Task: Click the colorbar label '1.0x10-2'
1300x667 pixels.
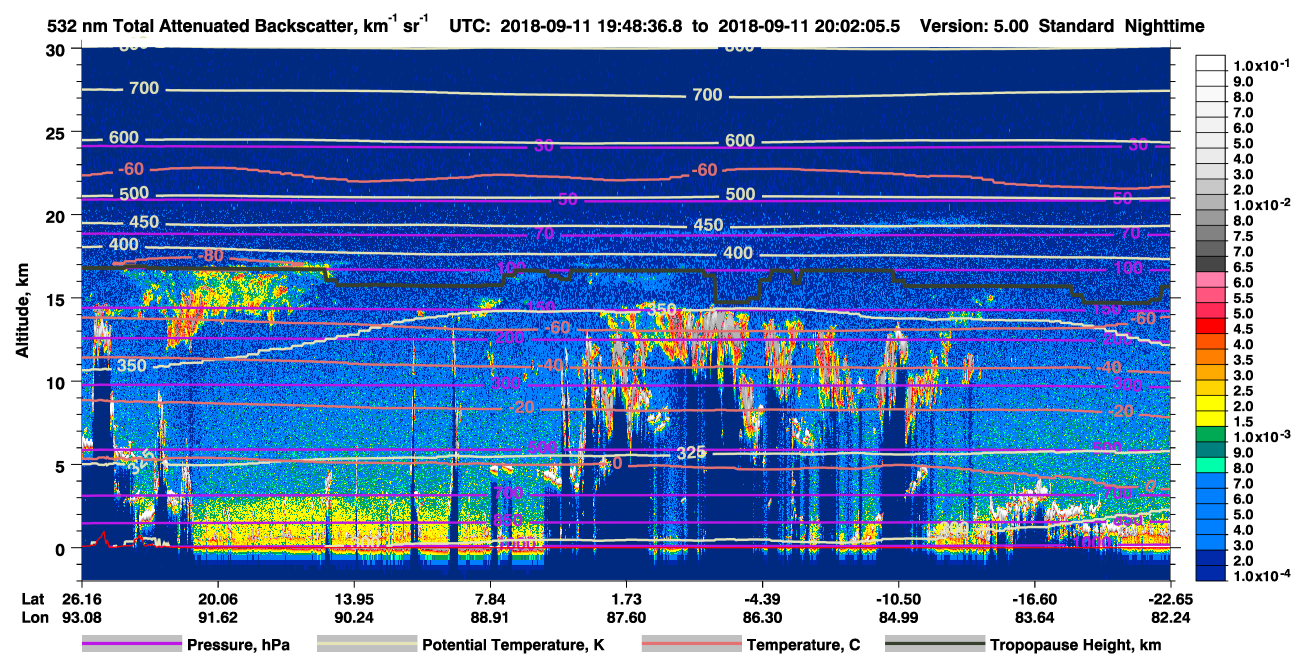Action: click(x=1259, y=204)
